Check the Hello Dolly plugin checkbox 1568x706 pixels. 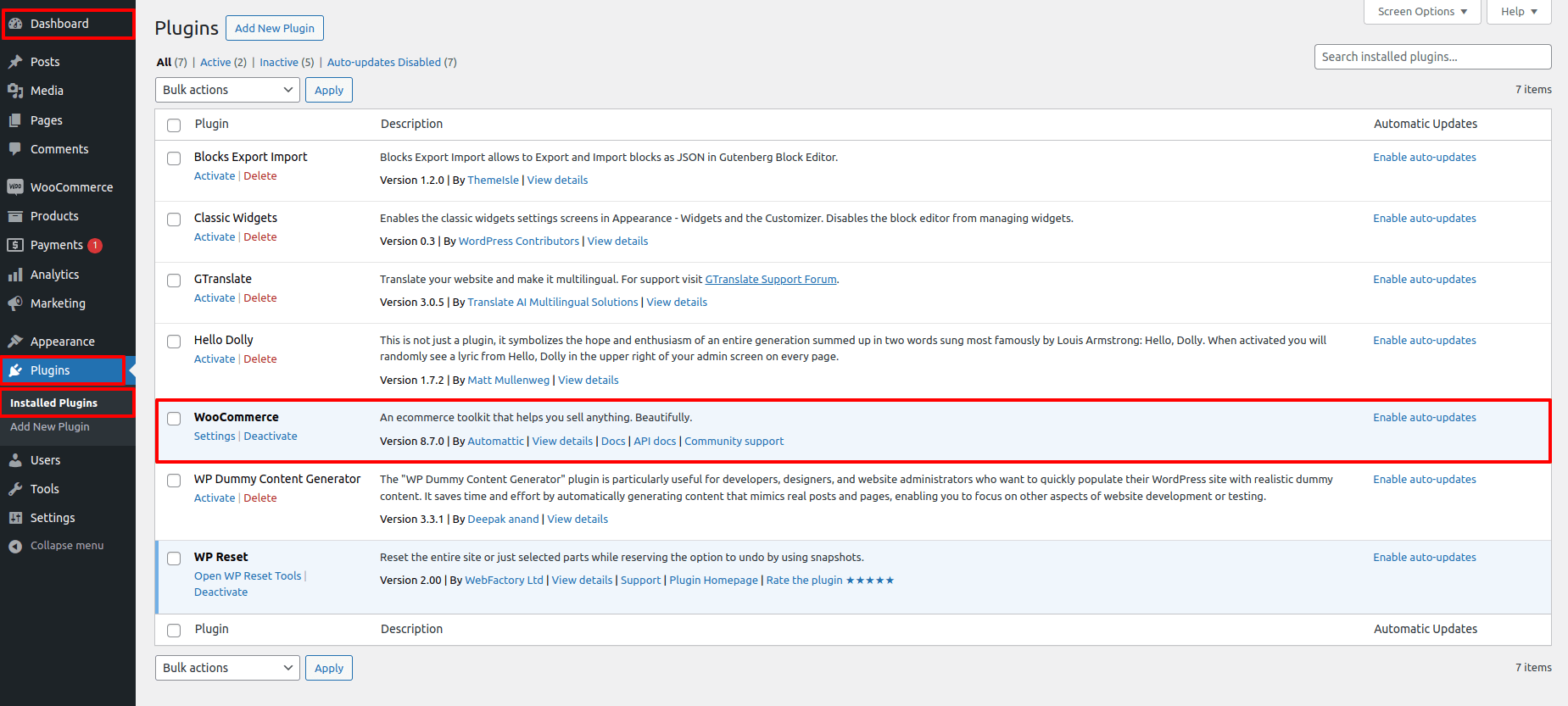coord(174,342)
